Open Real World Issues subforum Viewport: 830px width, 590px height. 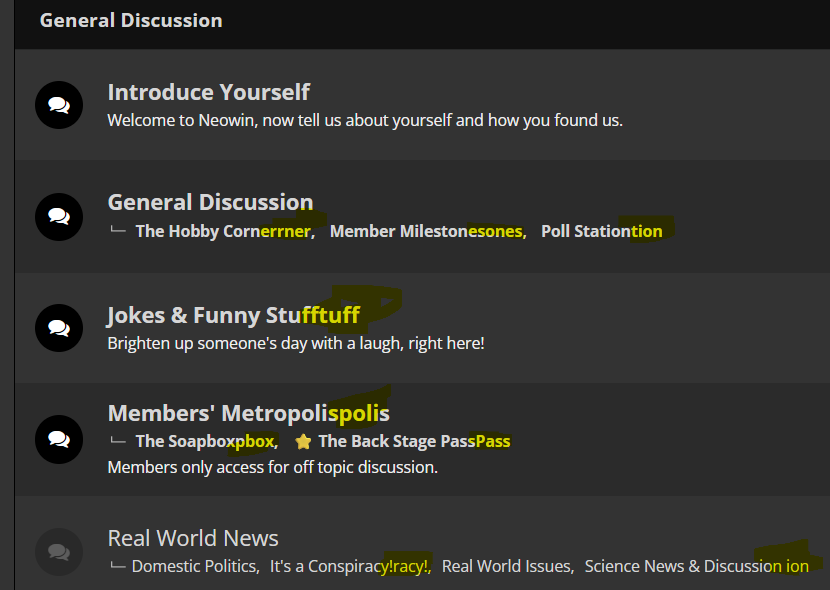tap(507, 566)
